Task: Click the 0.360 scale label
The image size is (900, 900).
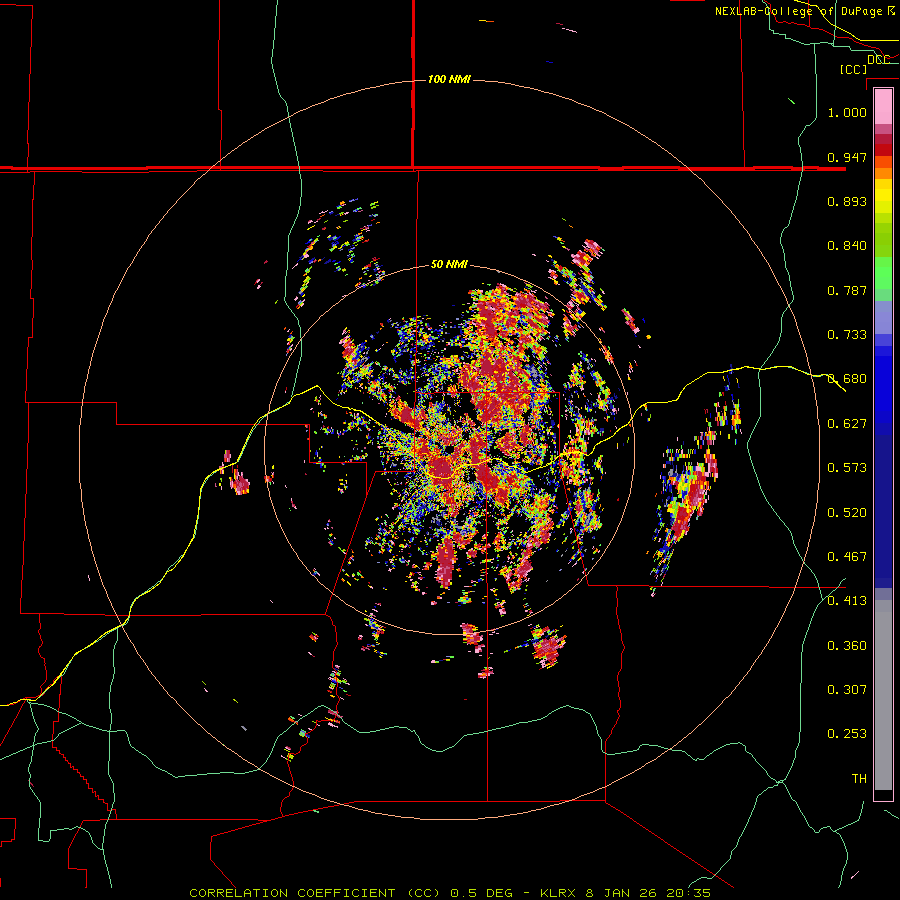Action: (847, 646)
